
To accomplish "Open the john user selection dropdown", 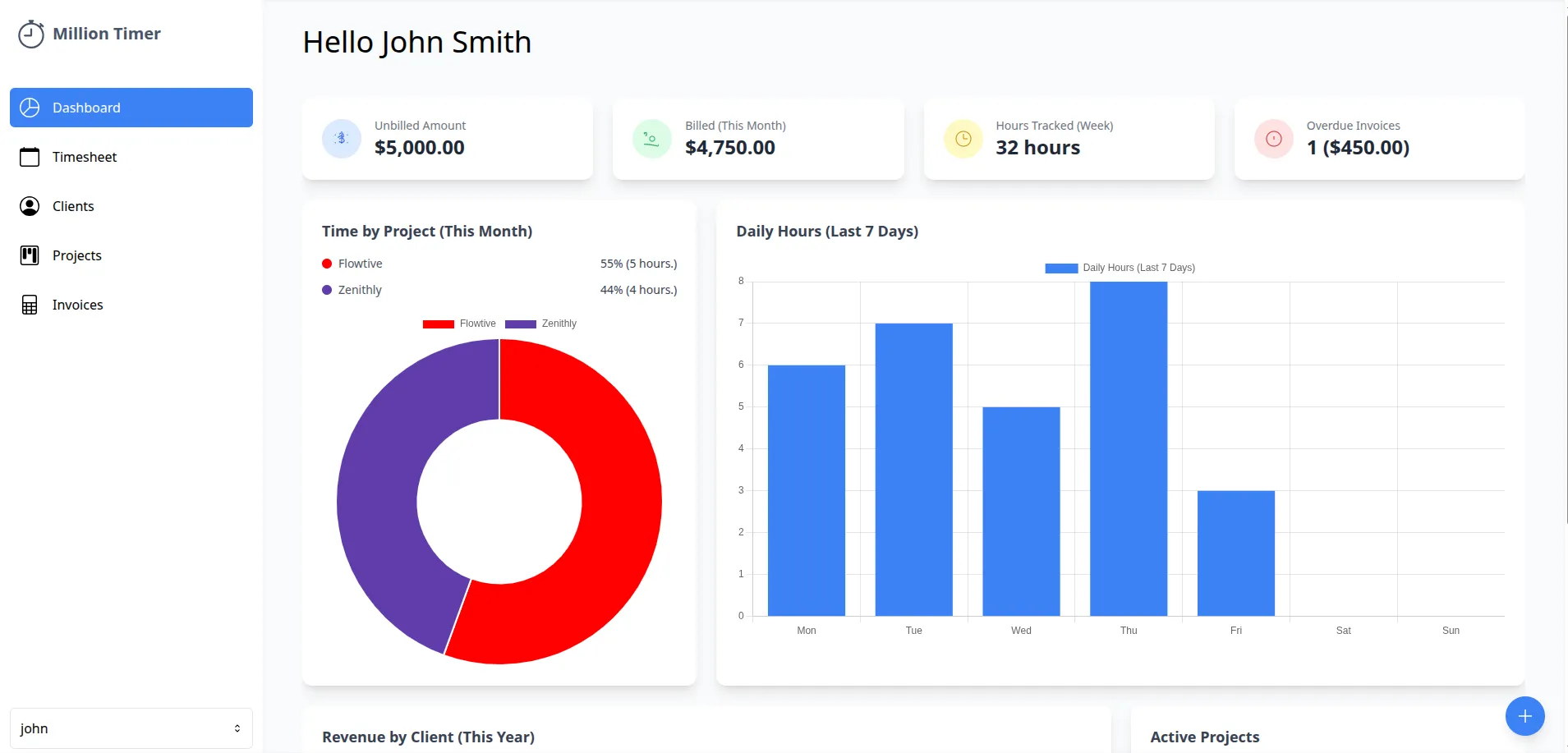I will tap(131, 728).
